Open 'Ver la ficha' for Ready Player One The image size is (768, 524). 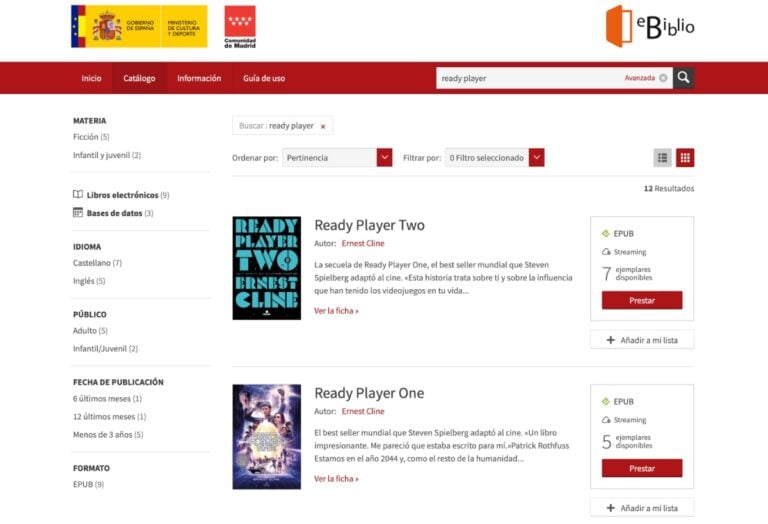point(336,478)
